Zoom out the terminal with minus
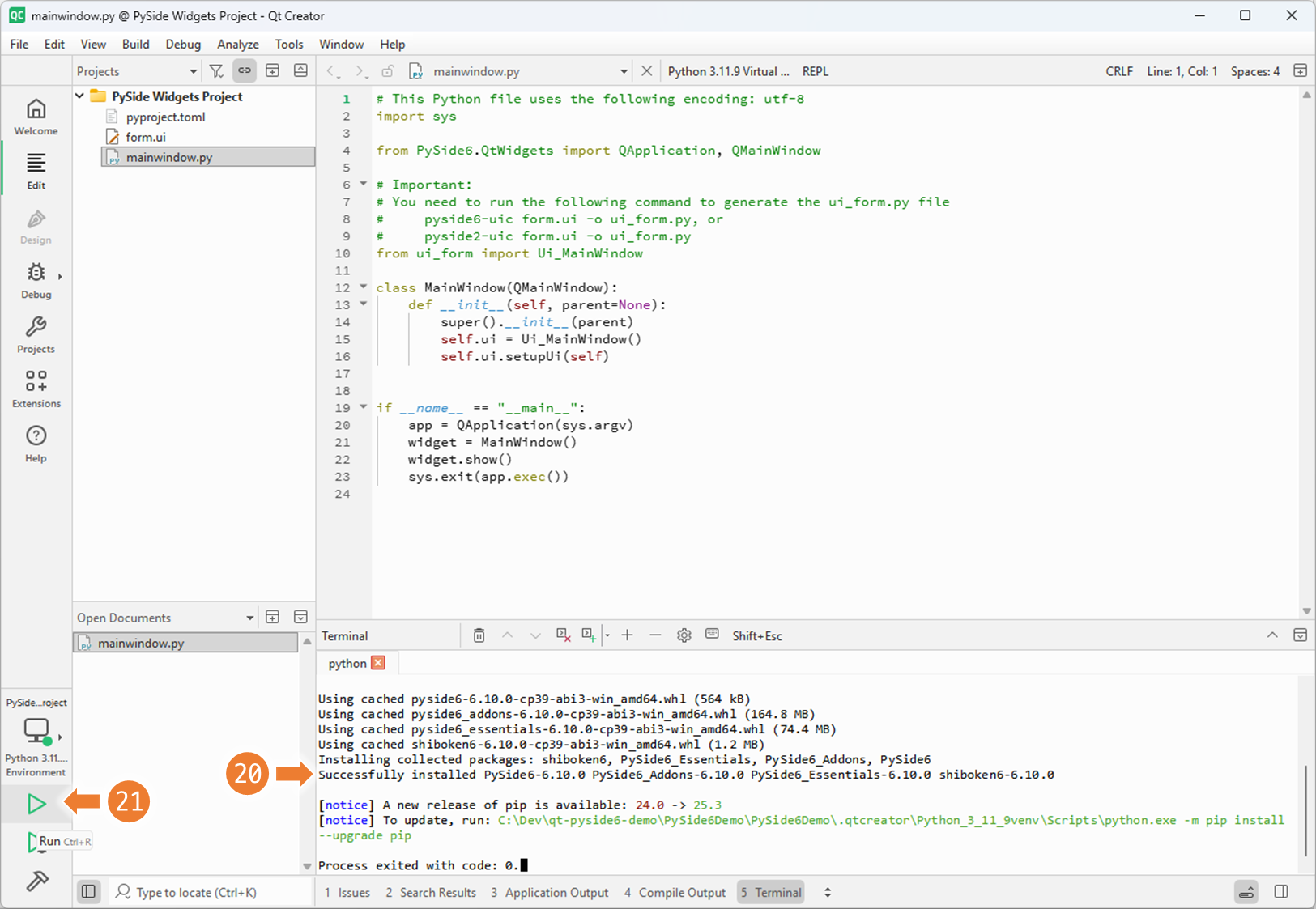1316x909 pixels. coord(655,635)
